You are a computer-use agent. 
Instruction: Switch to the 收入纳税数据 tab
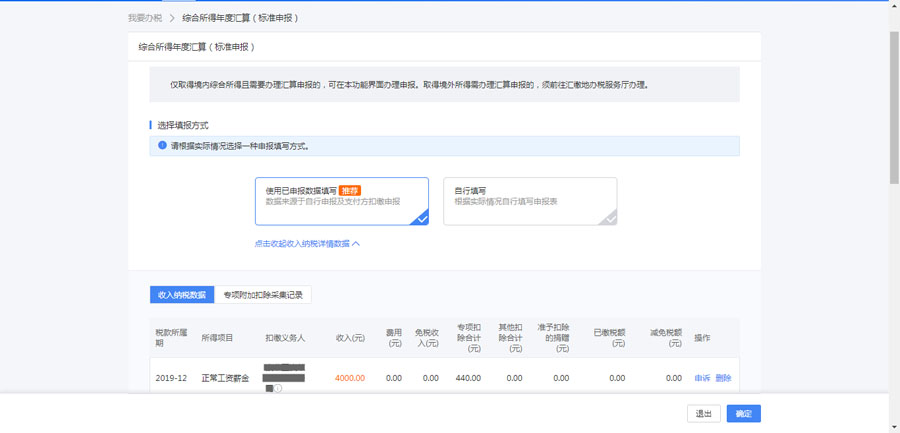pos(182,295)
